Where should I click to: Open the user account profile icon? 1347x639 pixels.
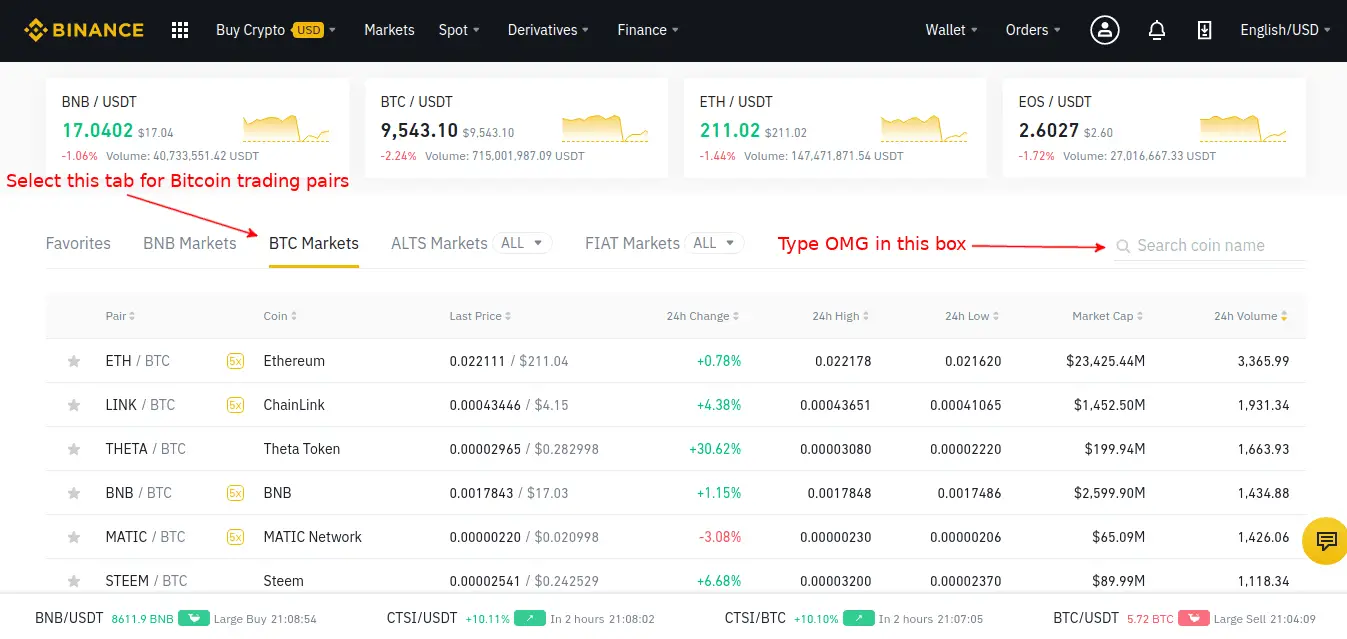1105,30
